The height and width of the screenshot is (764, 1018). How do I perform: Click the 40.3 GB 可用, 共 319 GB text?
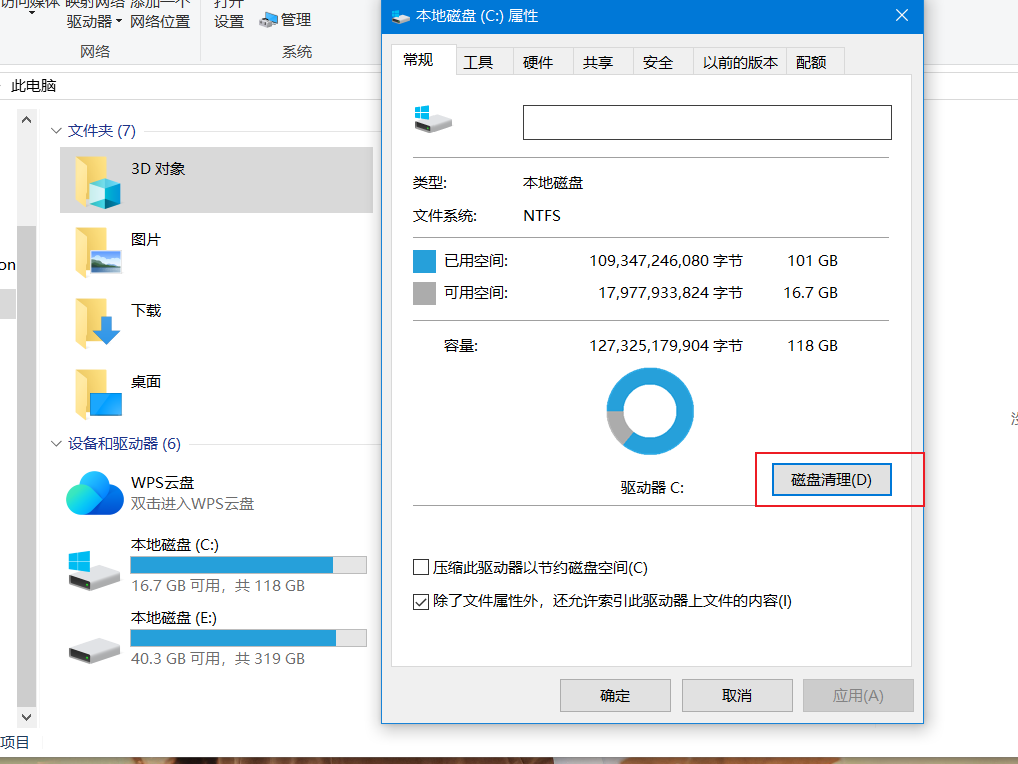point(217,658)
